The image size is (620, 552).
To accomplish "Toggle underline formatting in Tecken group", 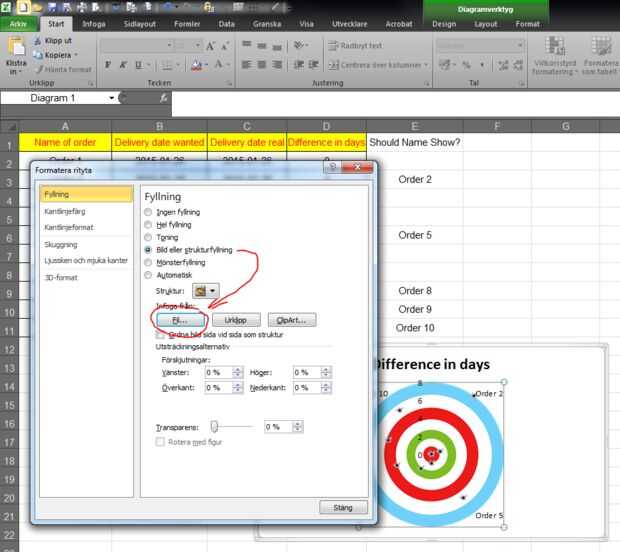I will pos(138,64).
